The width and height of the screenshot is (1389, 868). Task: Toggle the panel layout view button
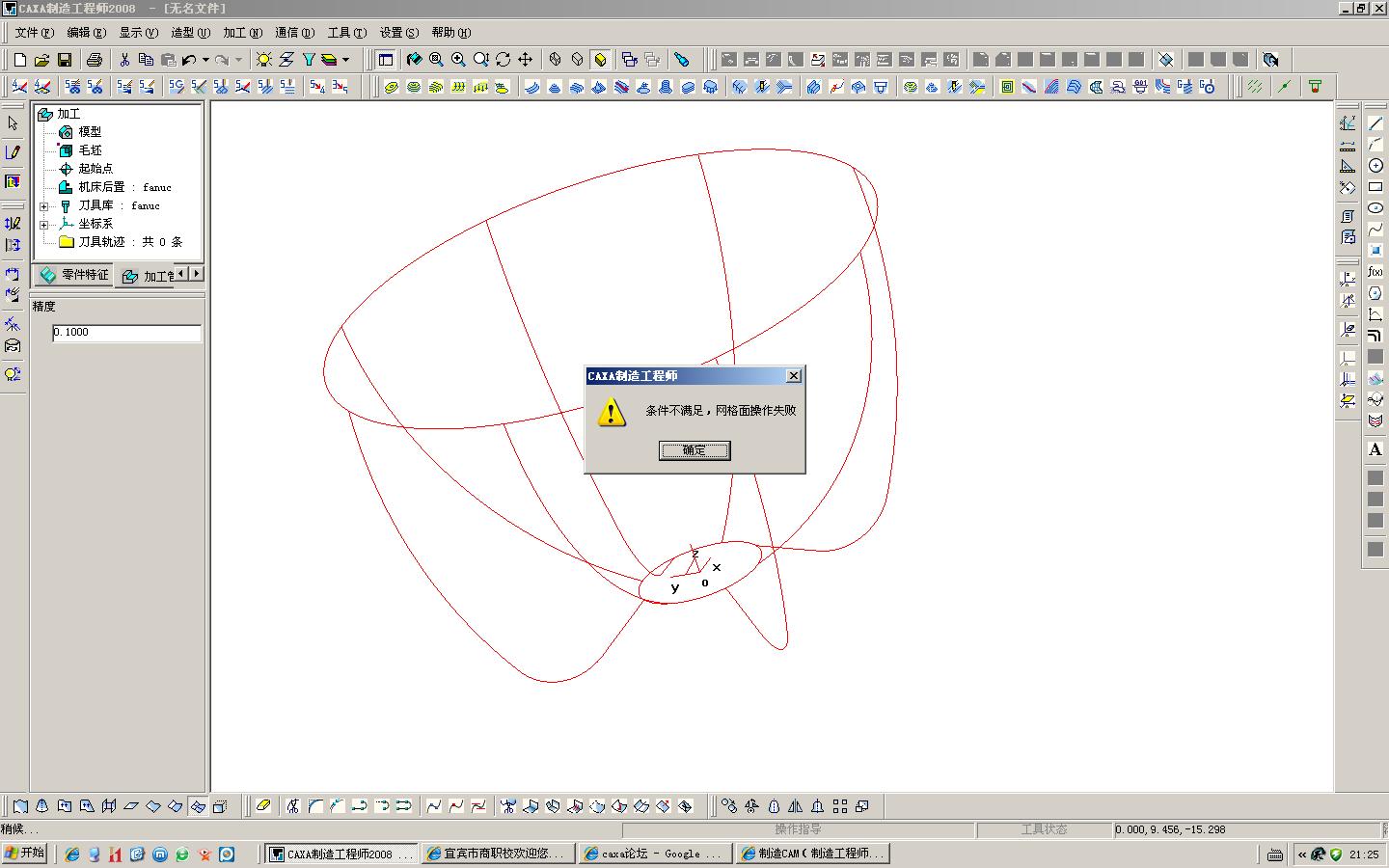(x=386, y=60)
